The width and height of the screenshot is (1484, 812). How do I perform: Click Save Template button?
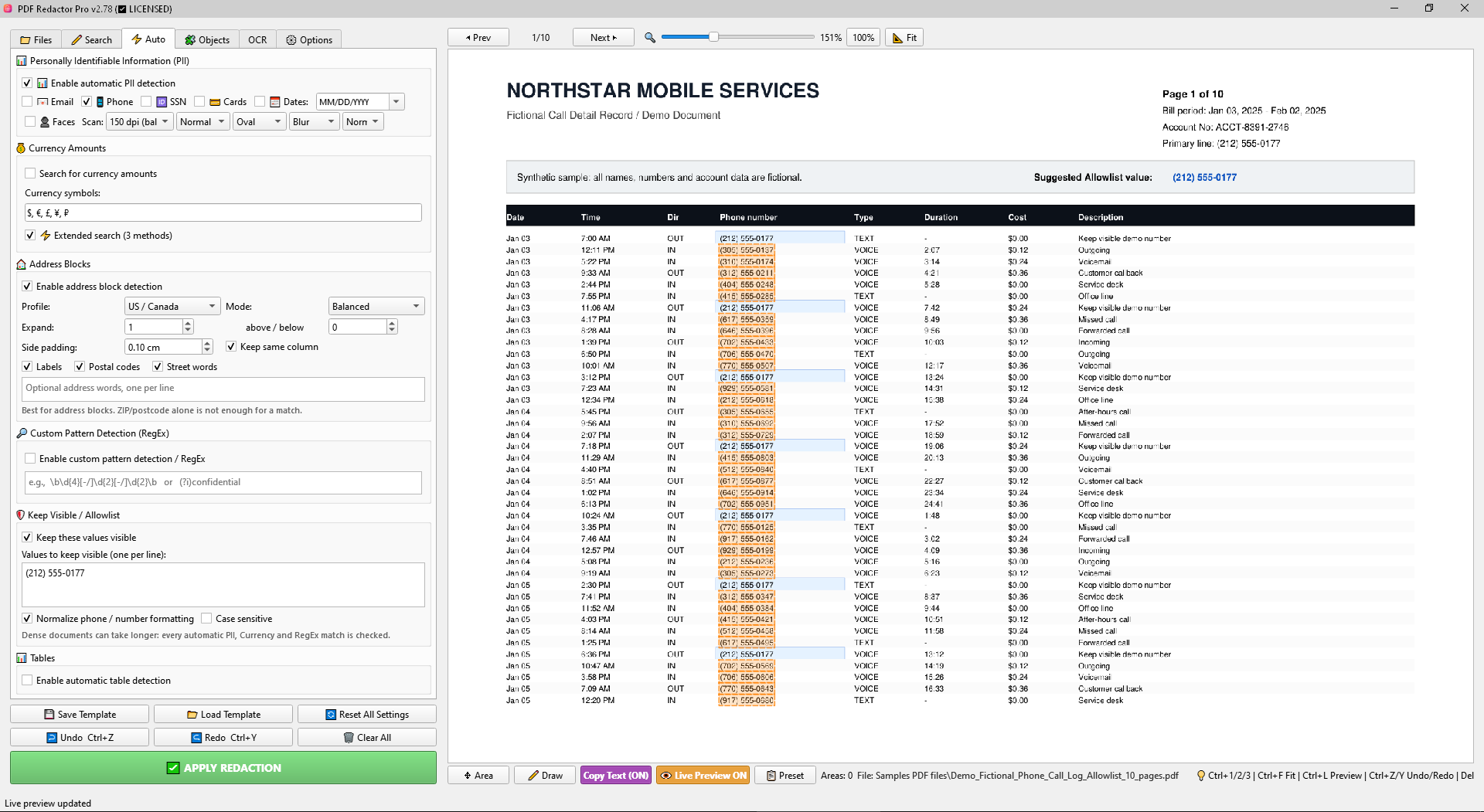coord(80,714)
